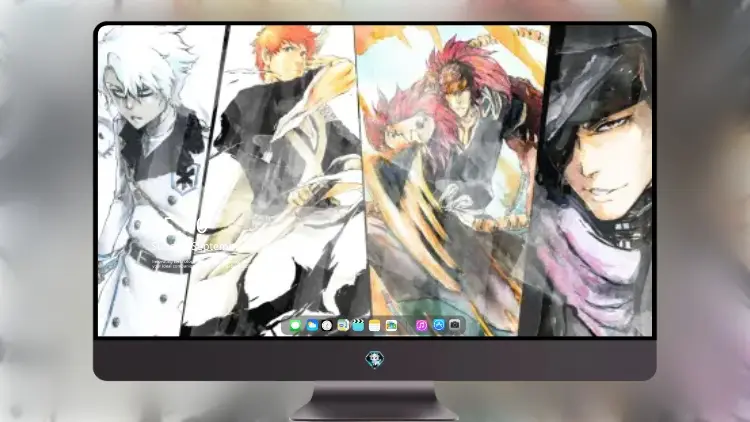The height and width of the screenshot is (422, 750).
Task: Open the Weather app in dock
Action: click(x=312, y=326)
